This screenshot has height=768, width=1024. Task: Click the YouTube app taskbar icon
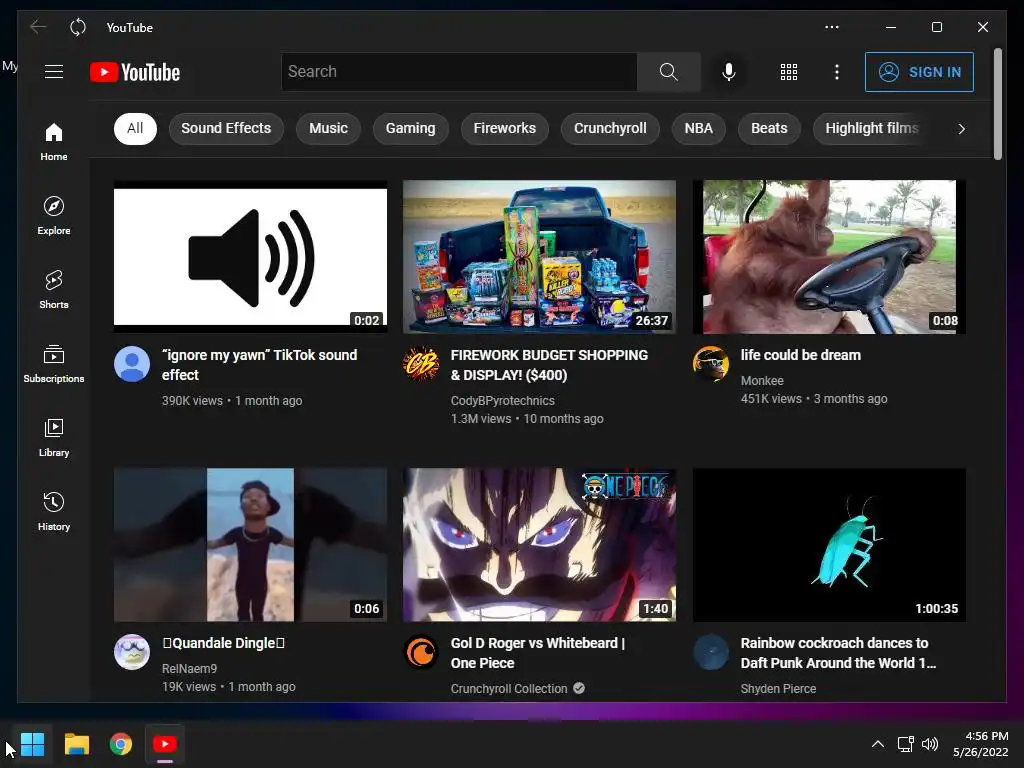point(165,744)
